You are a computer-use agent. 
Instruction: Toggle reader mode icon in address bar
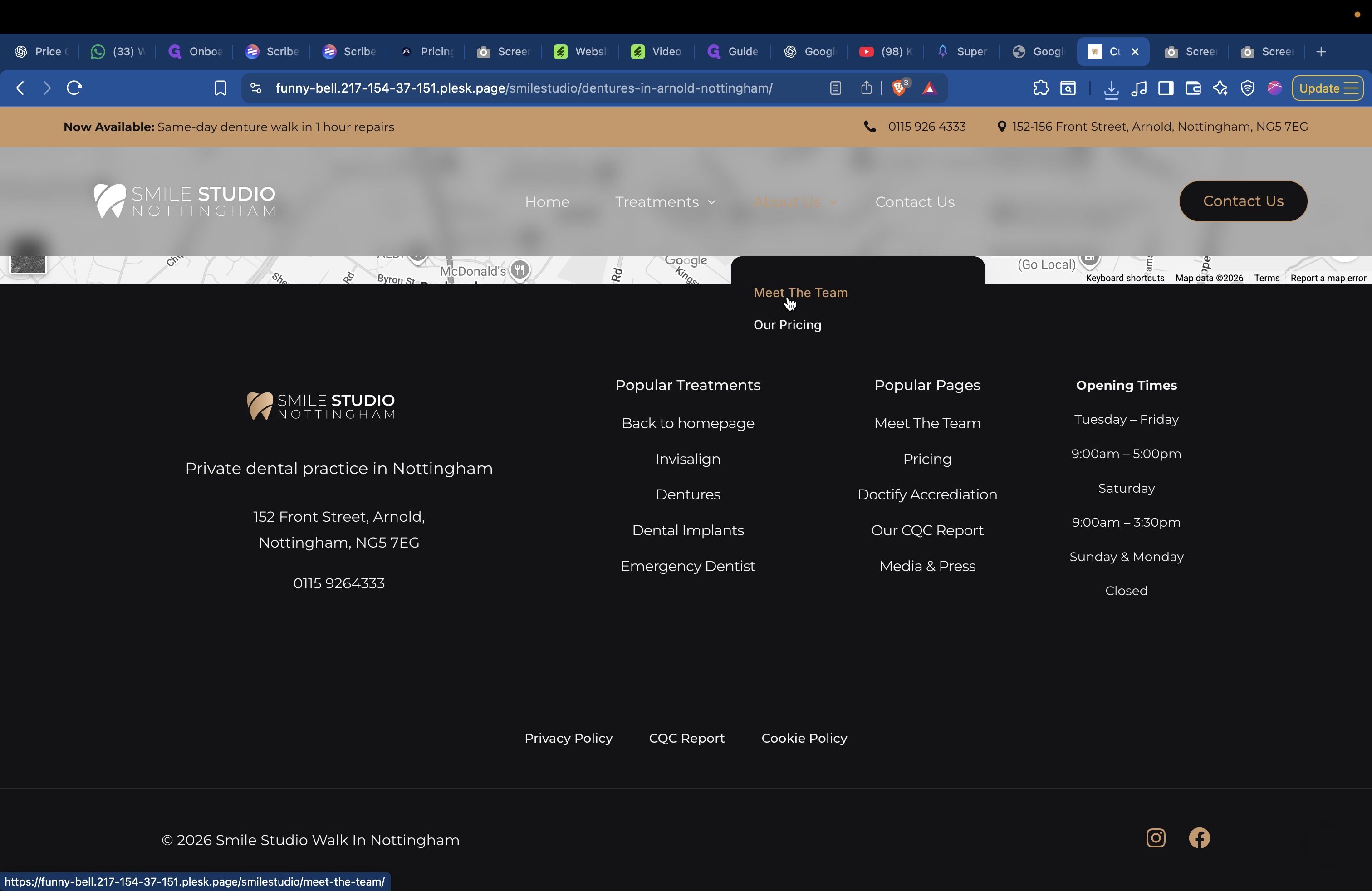(835, 88)
